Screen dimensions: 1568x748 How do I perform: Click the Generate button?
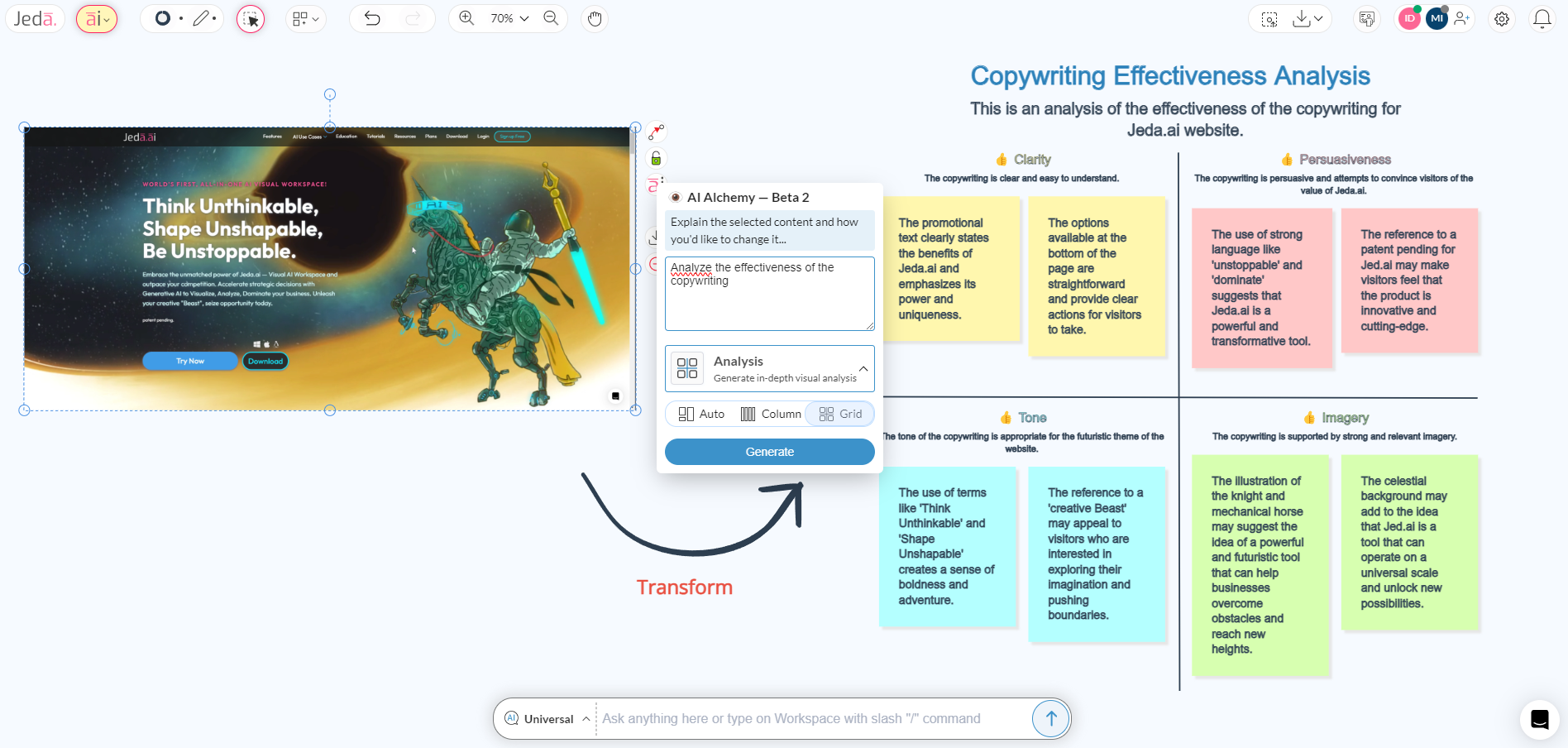[x=769, y=452]
